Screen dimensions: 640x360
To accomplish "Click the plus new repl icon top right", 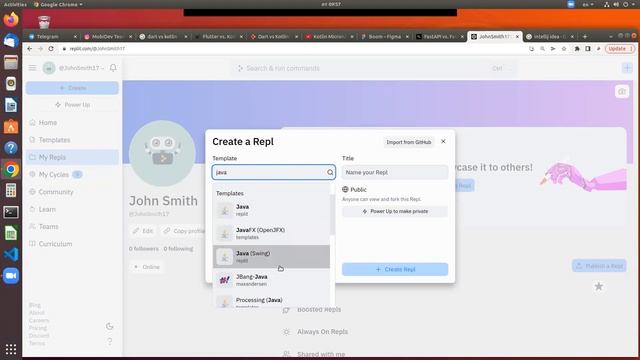I will [627, 68].
